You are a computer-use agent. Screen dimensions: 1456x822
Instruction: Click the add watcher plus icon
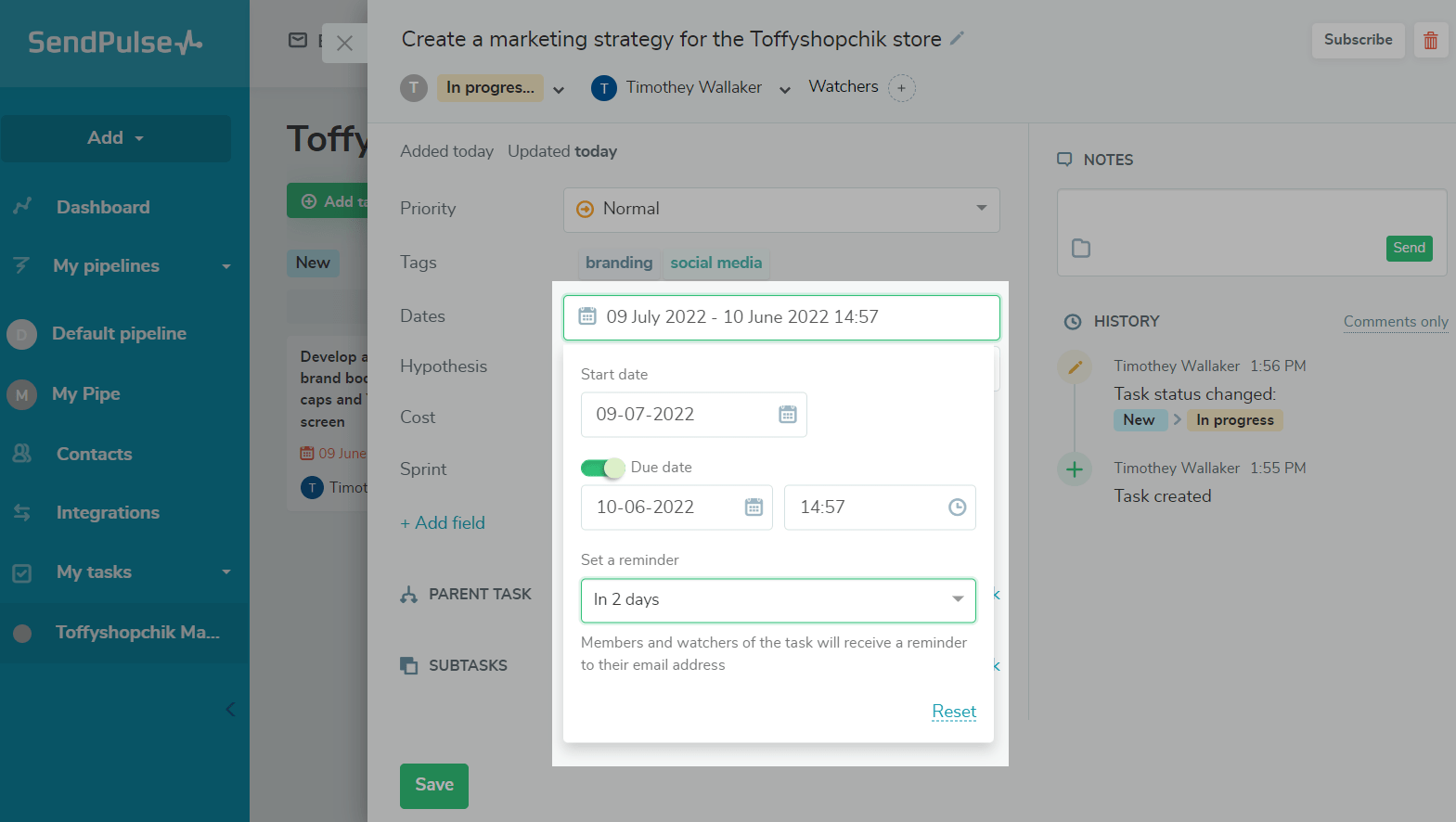tap(901, 88)
